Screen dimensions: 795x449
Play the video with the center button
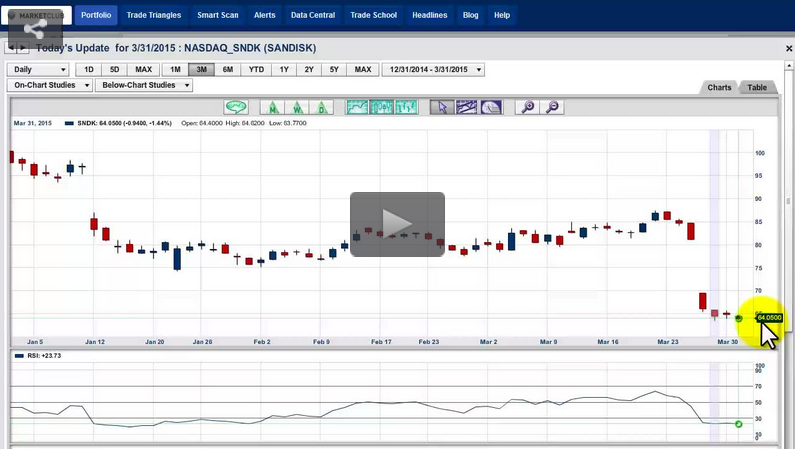(x=397, y=224)
